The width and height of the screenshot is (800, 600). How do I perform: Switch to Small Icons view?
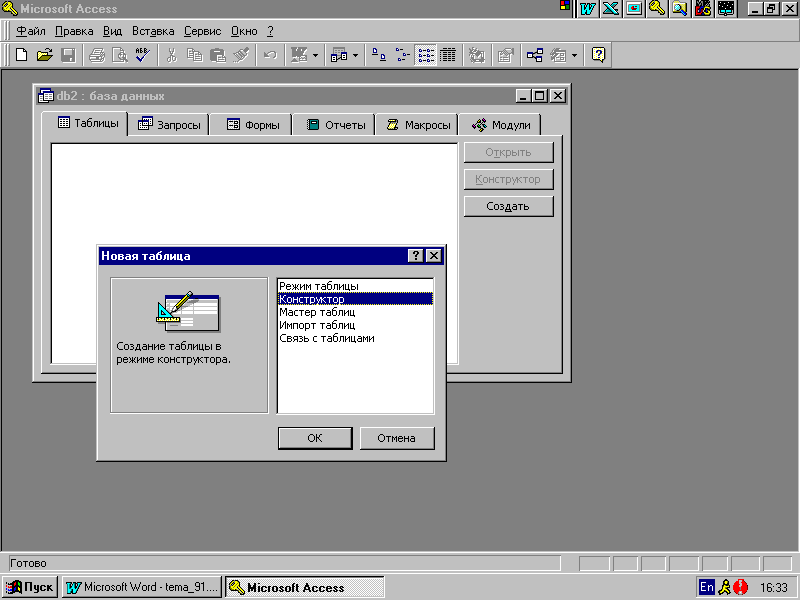pos(402,55)
